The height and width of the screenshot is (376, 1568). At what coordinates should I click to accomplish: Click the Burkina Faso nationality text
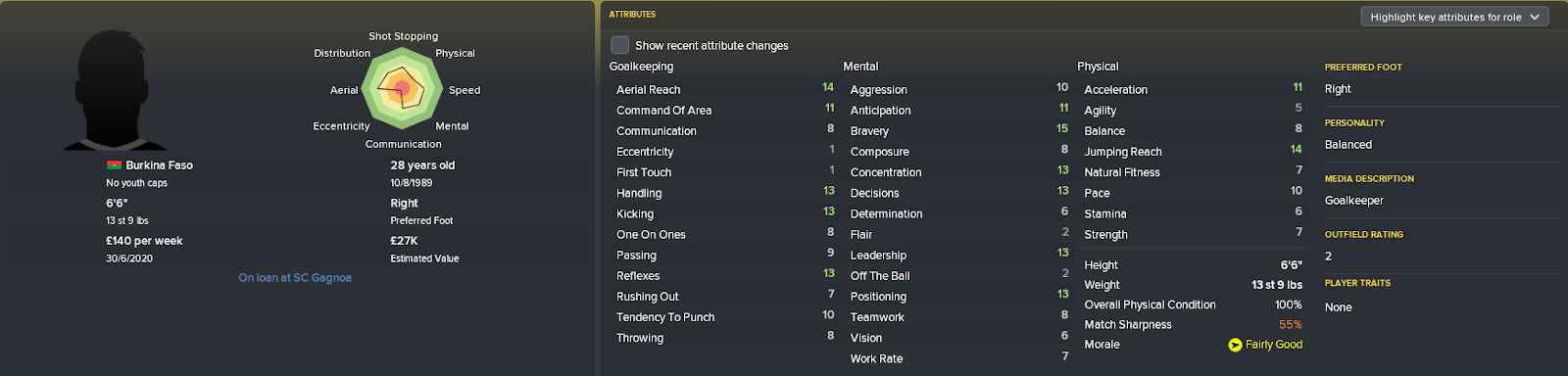[x=160, y=165]
